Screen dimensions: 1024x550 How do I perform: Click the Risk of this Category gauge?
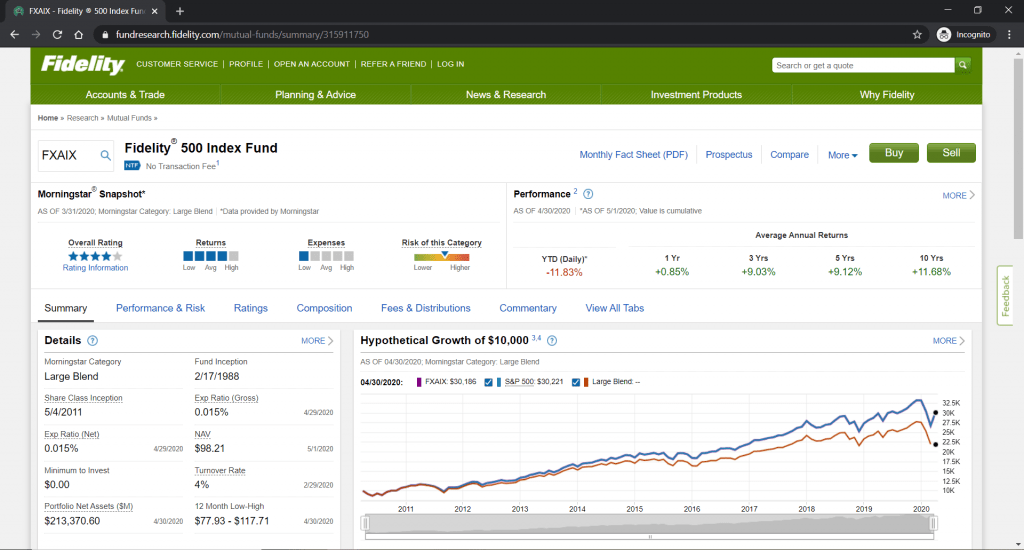tap(441, 257)
